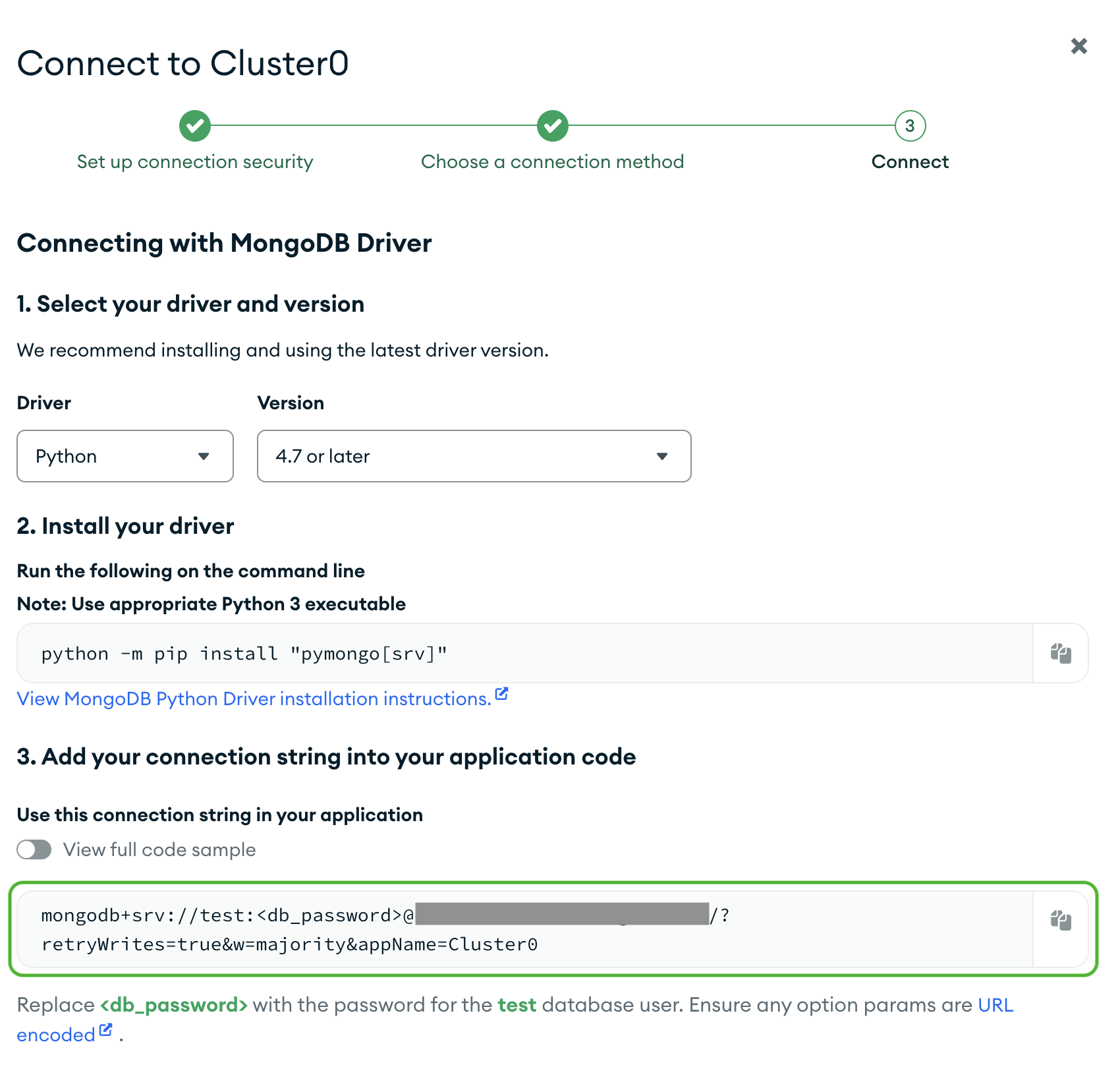Open external link icon after installation instructions
This screenshot has width=1120, height=1065.
[x=502, y=694]
